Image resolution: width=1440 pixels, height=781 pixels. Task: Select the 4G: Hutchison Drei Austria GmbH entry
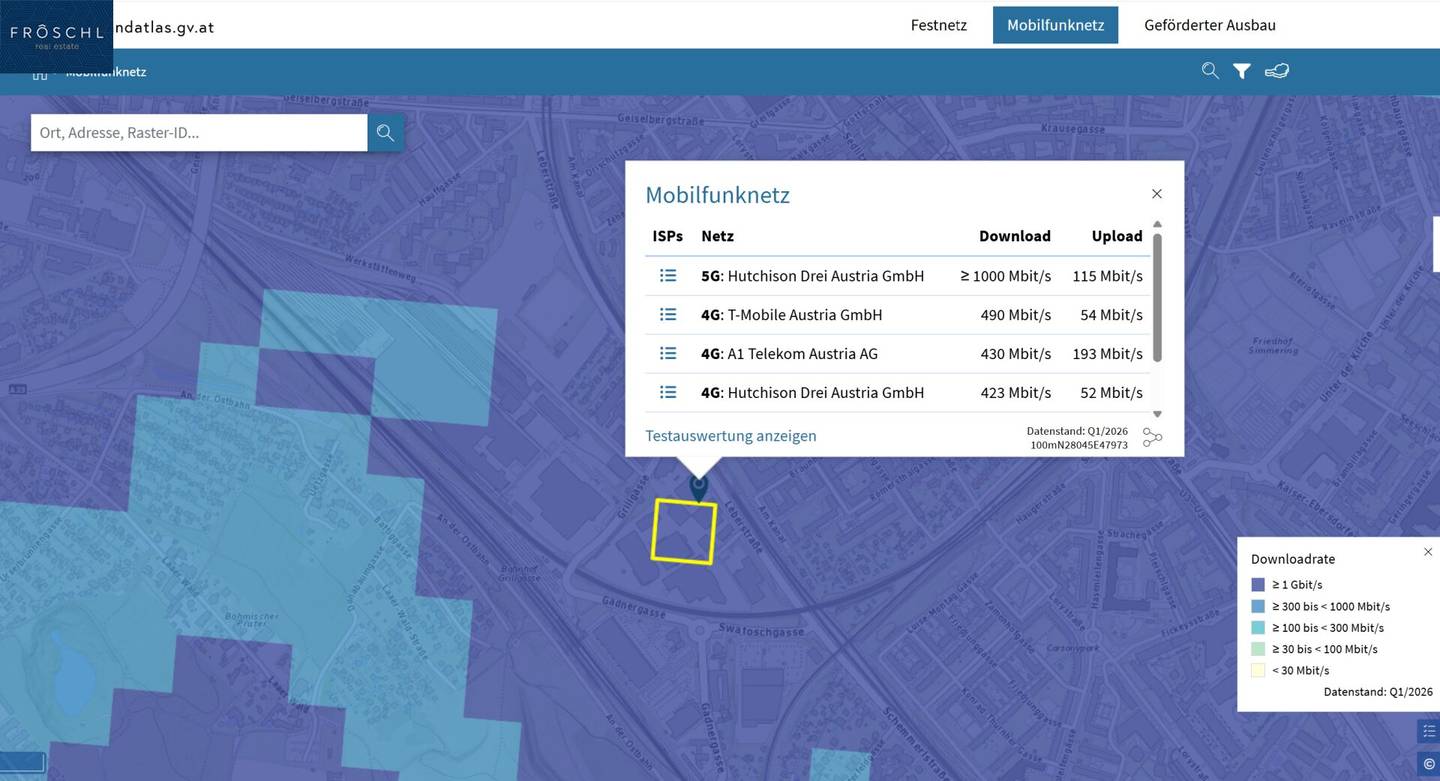pyautogui.click(x=813, y=393)
